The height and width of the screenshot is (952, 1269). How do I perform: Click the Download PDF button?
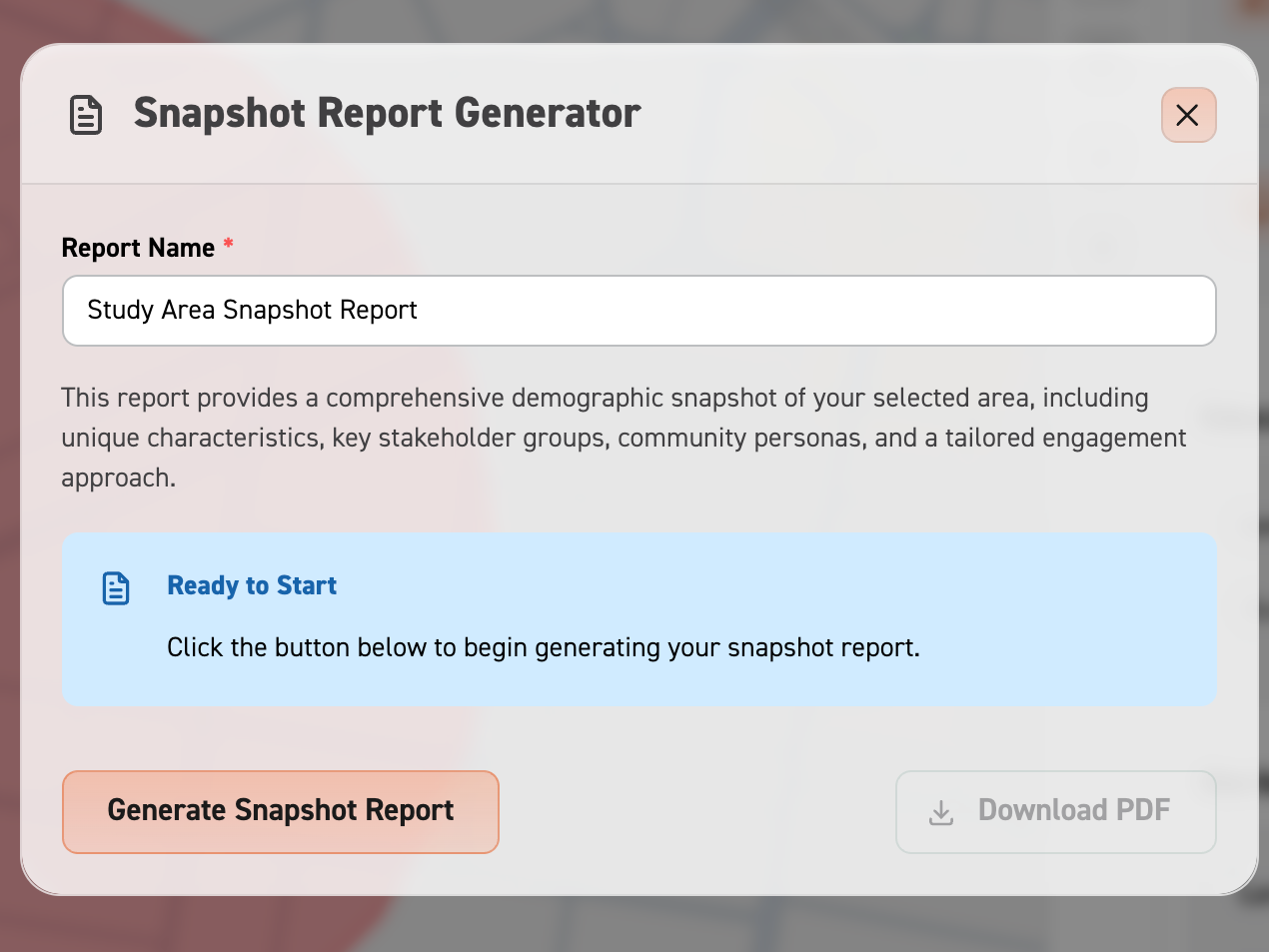(x=1055, y=811)
